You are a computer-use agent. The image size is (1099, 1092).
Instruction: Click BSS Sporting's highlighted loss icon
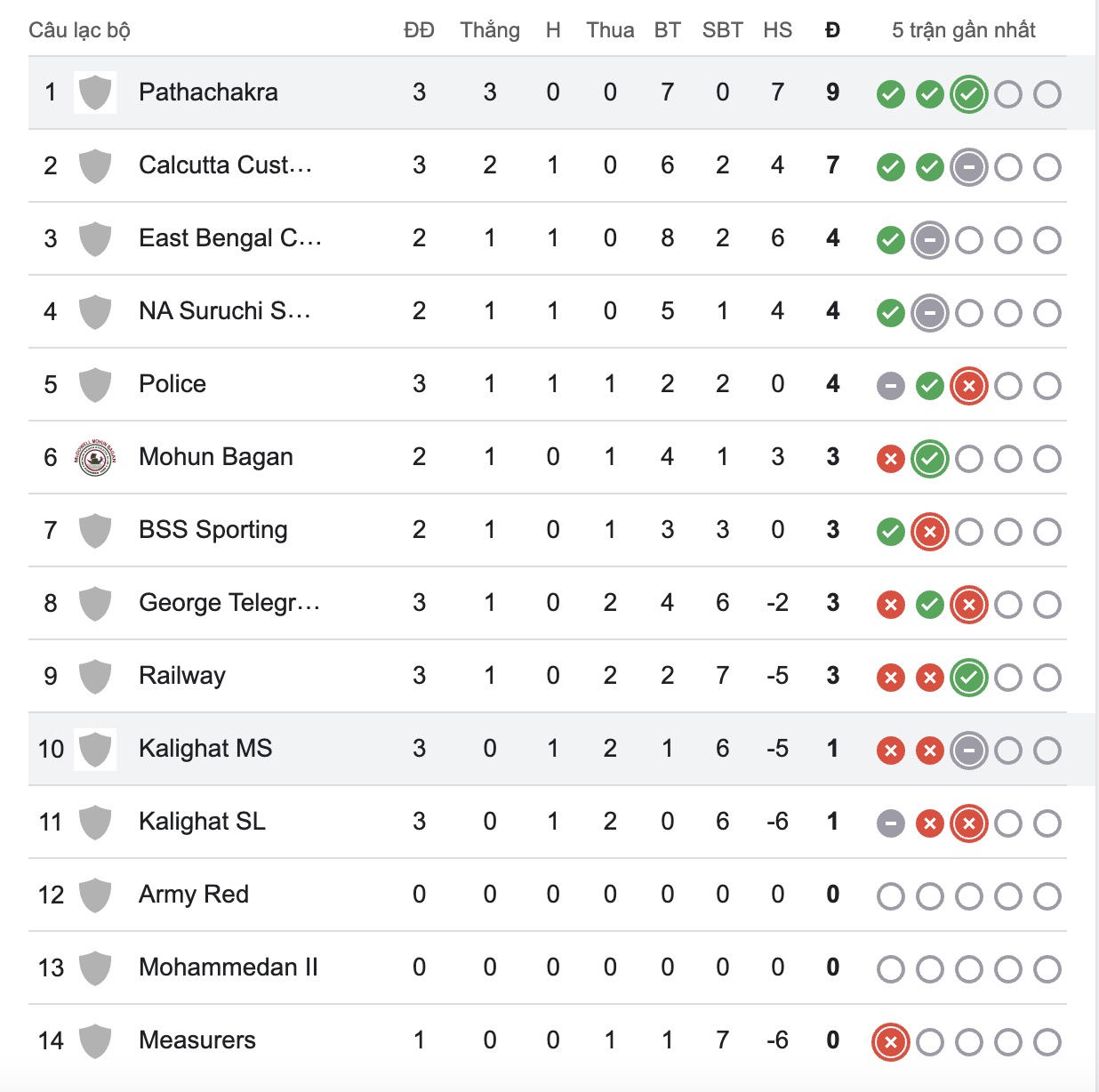pos(929,531)
